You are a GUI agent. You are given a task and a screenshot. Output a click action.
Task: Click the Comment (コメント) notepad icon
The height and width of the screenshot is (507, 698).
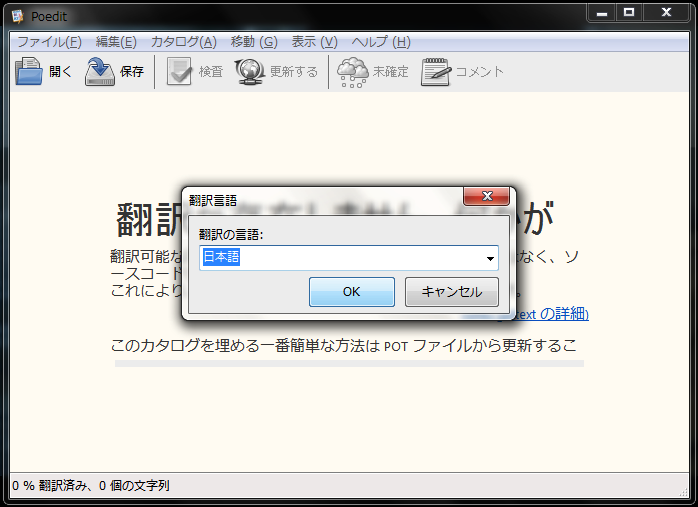click(x=436, y=72)
